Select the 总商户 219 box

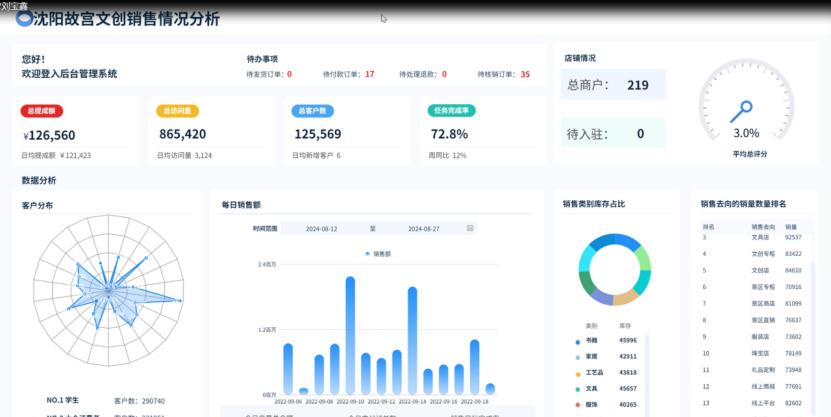[608, 85]
